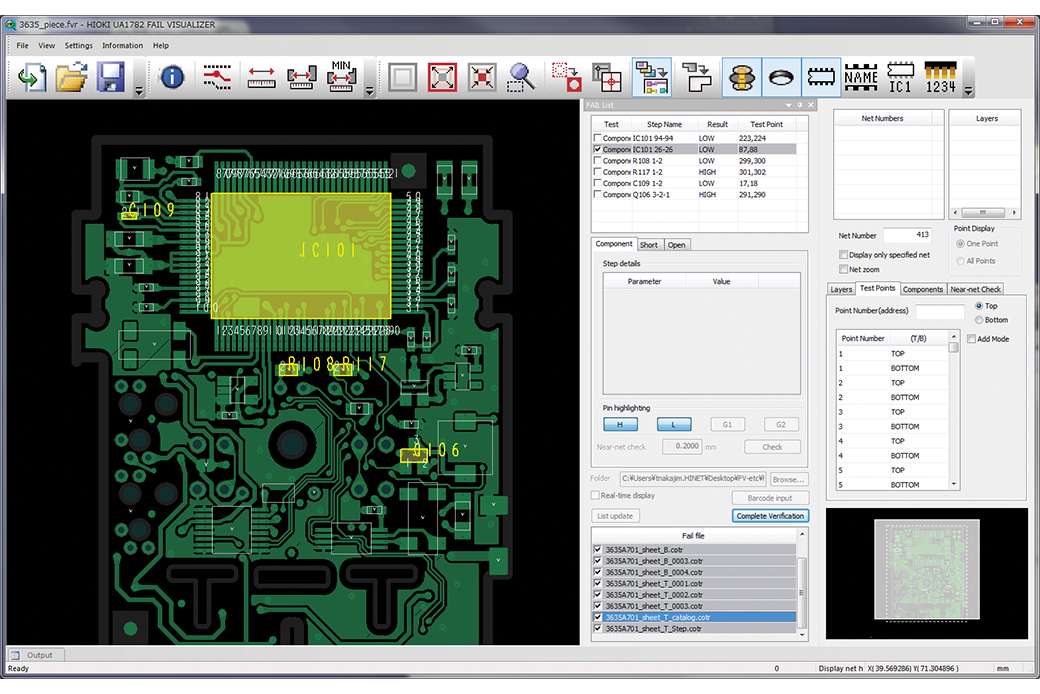Open the FAIL List panel menu arrow
The width and height of the screenshot is (1040, 694).
788,104
